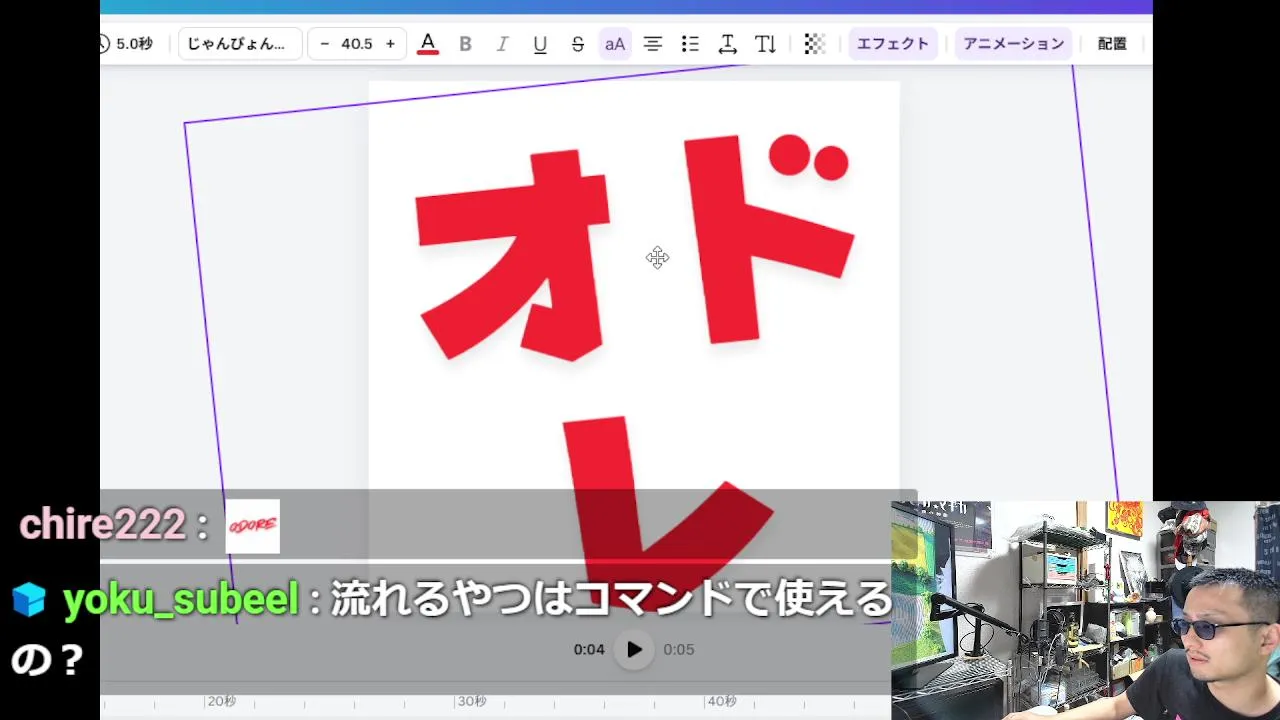This screenshot has width=1280, height=720.
Task: Switch to vertical text direction
Action: [765, 44]
